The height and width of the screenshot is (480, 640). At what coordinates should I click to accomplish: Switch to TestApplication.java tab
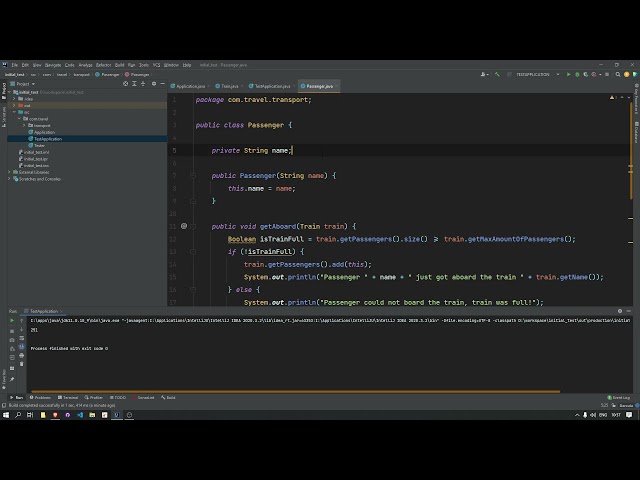click(270, 86)
